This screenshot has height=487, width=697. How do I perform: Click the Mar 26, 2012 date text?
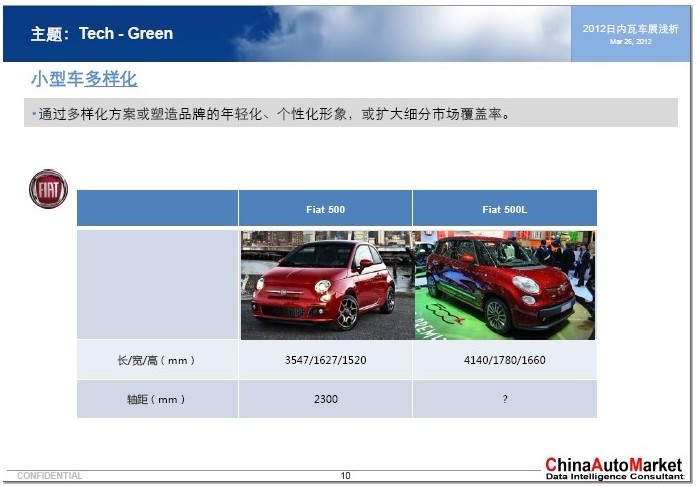(x=630, y=41)
